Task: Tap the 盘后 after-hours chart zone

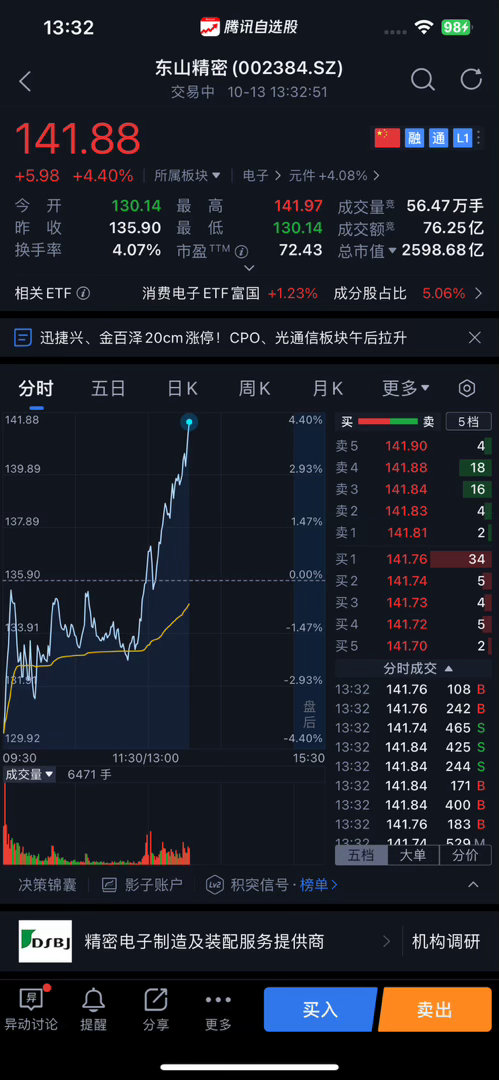Action: click(309, 579)
